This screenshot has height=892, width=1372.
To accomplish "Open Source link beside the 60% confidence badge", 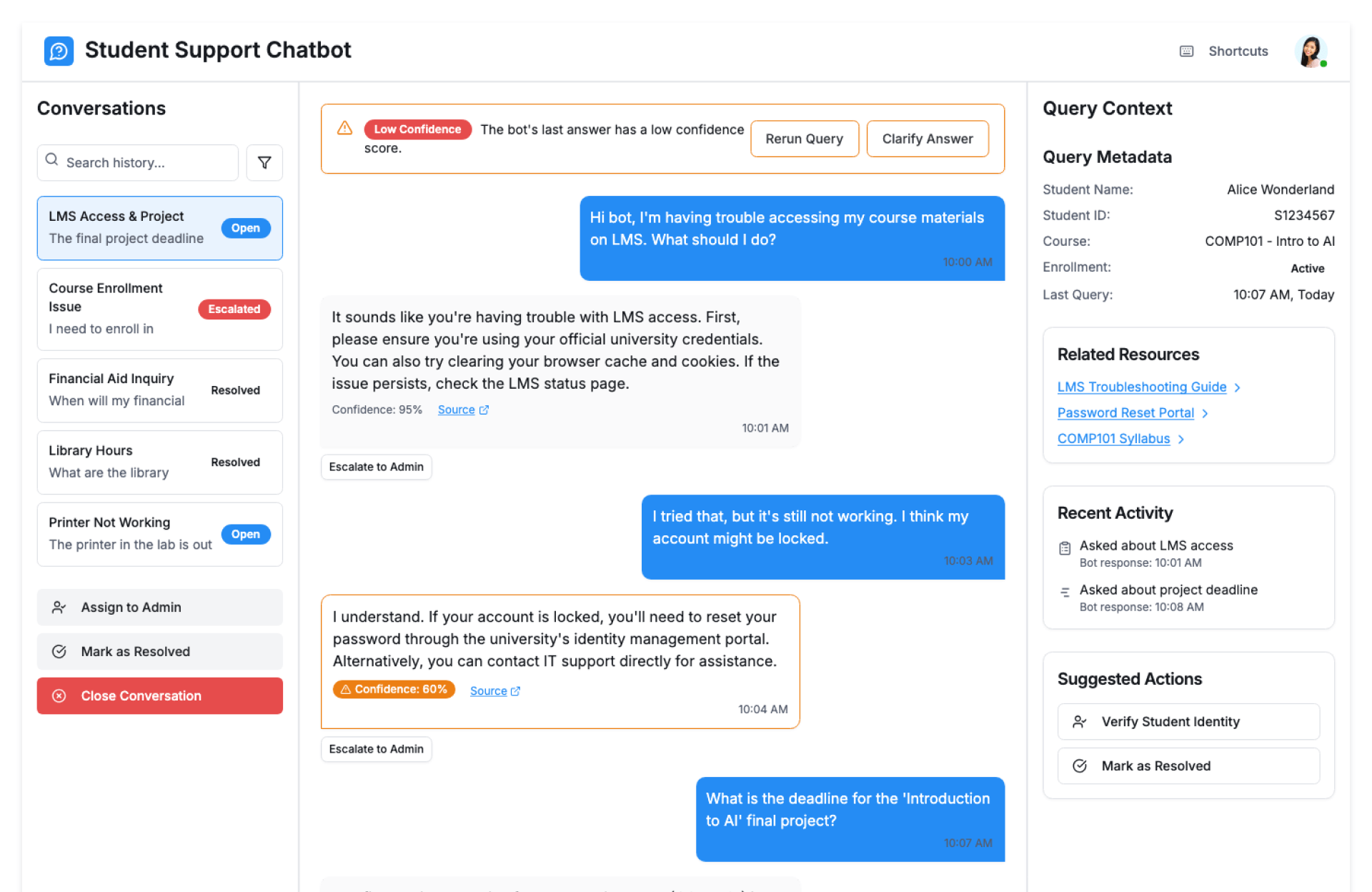I will 495,691.
